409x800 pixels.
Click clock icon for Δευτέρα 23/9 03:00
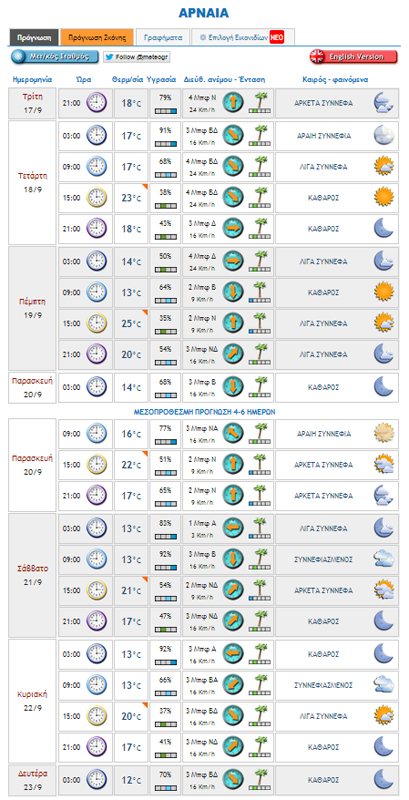point(97,780)
